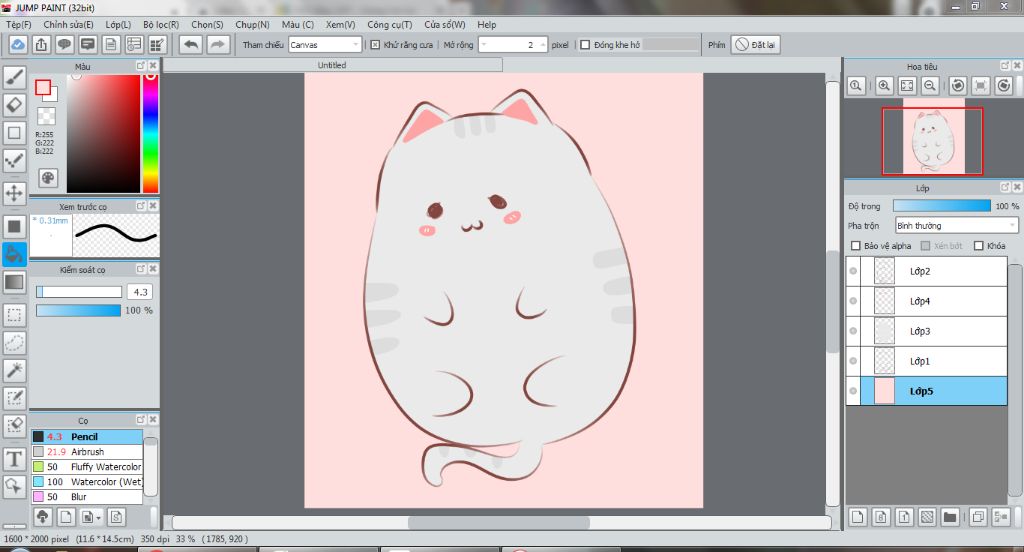
Task: Click the cloud save icon in toolbar
Action: (18, 44)
